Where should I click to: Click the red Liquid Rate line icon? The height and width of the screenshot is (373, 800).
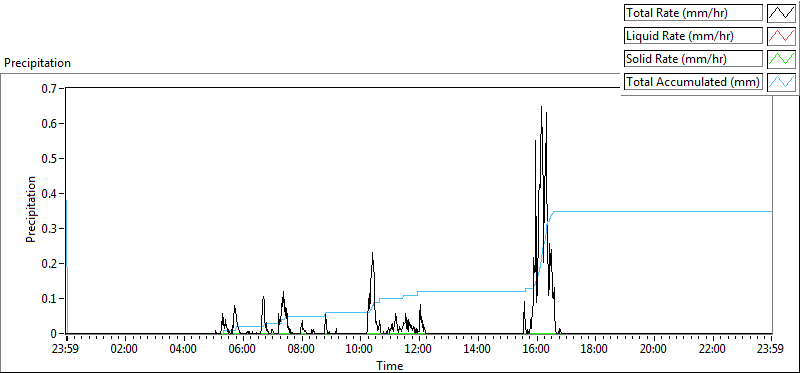coord(782,36)
